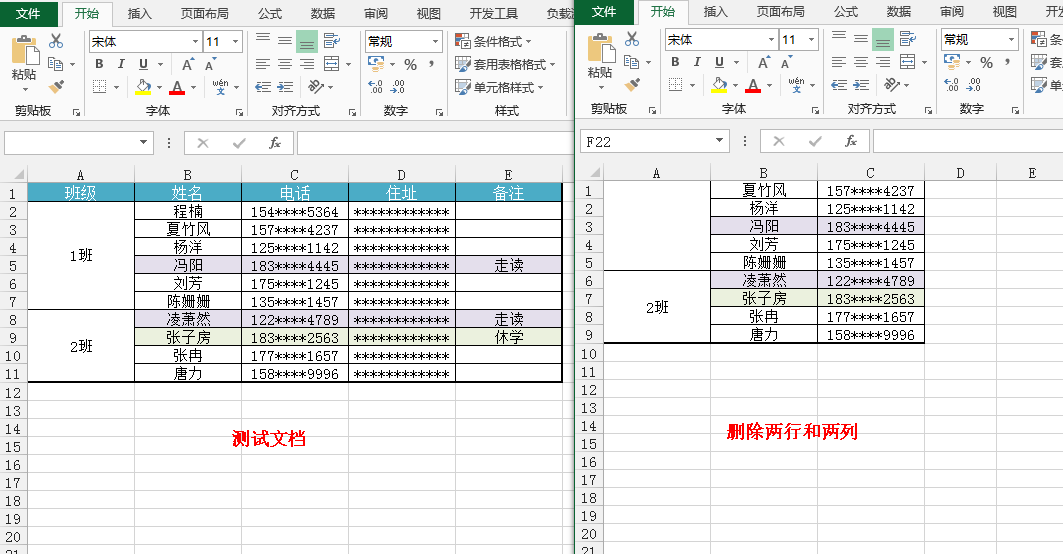Click Merge & Center icon in left window

pos(332,64)
